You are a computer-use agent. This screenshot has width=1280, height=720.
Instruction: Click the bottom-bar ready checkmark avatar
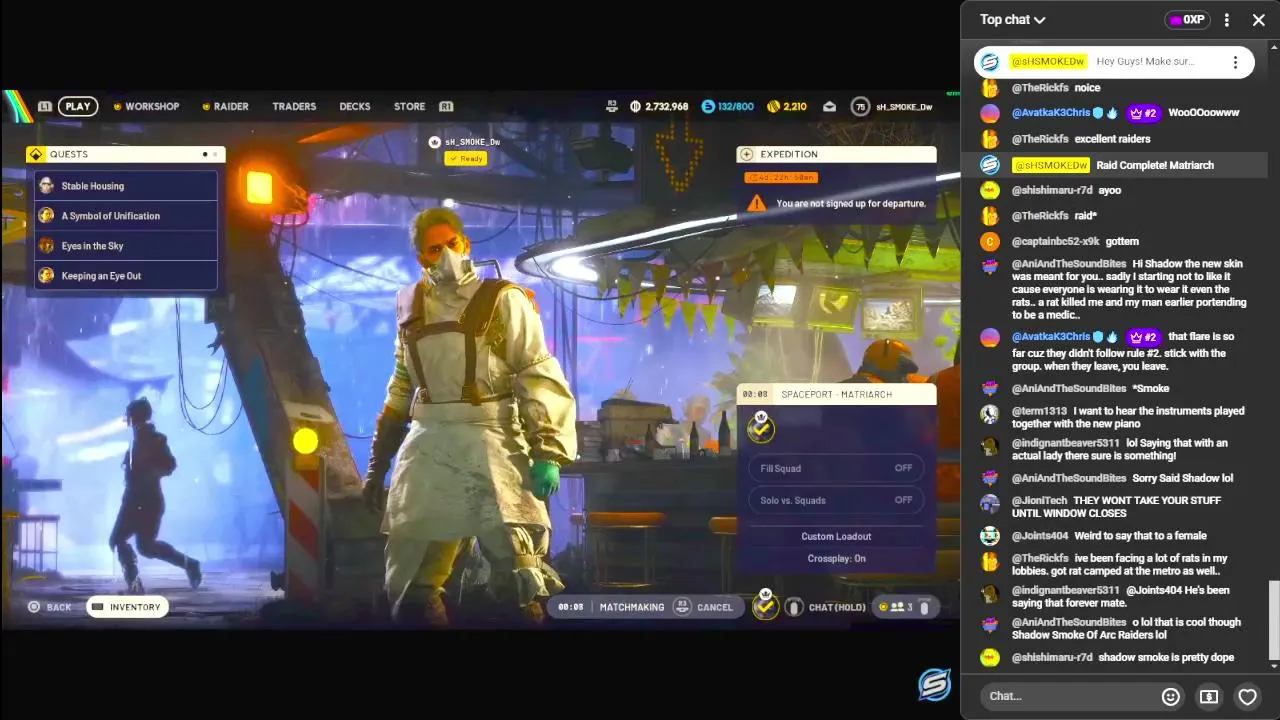(765, 606)
